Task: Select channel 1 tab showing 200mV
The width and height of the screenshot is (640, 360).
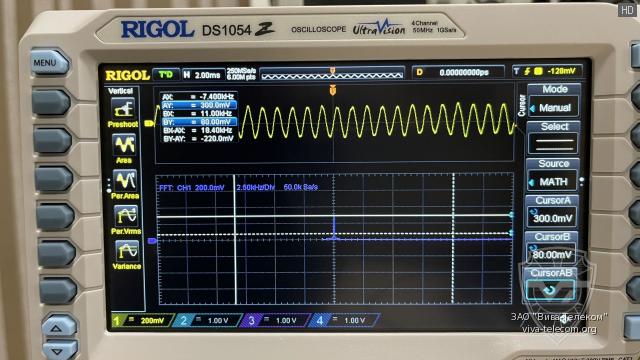Action: tap(141, 320)
